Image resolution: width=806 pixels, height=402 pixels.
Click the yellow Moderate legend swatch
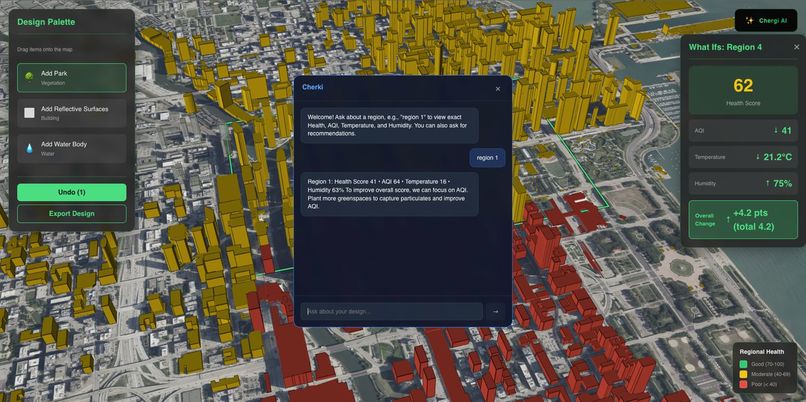click(743, 374)
